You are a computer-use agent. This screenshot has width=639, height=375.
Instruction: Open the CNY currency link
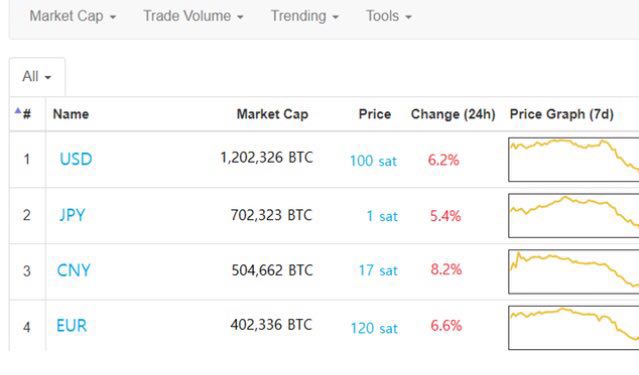73,270
